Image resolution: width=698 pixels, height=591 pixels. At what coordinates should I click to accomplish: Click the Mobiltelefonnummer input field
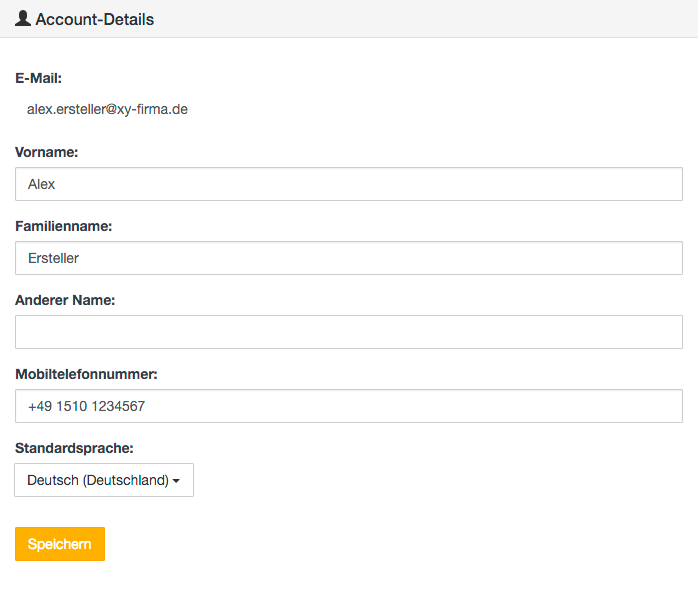point(349,406)
